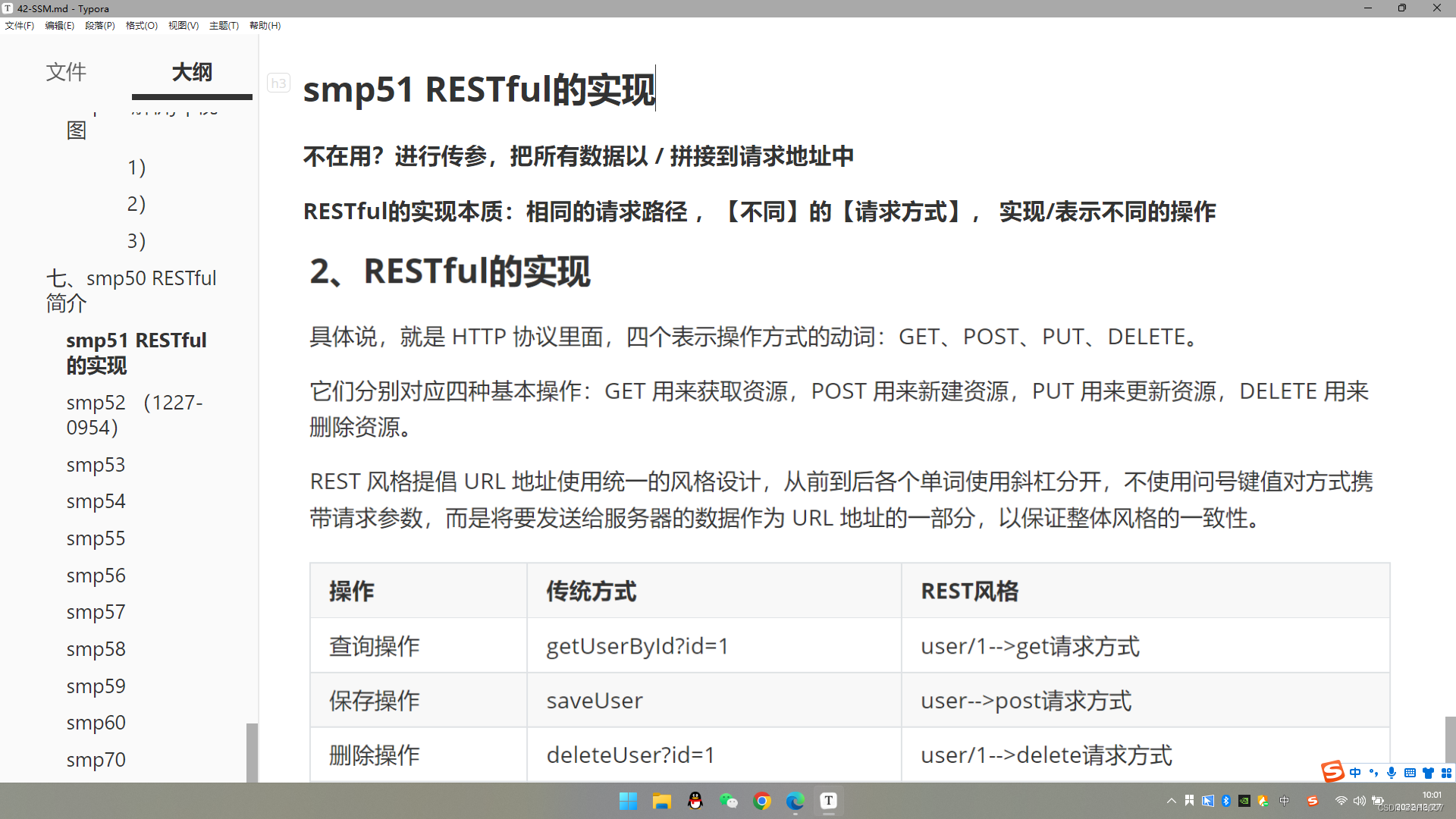Open WeChat from the taskbar
The width and height of the screenshot is (1456, 819).
(730, 800)
